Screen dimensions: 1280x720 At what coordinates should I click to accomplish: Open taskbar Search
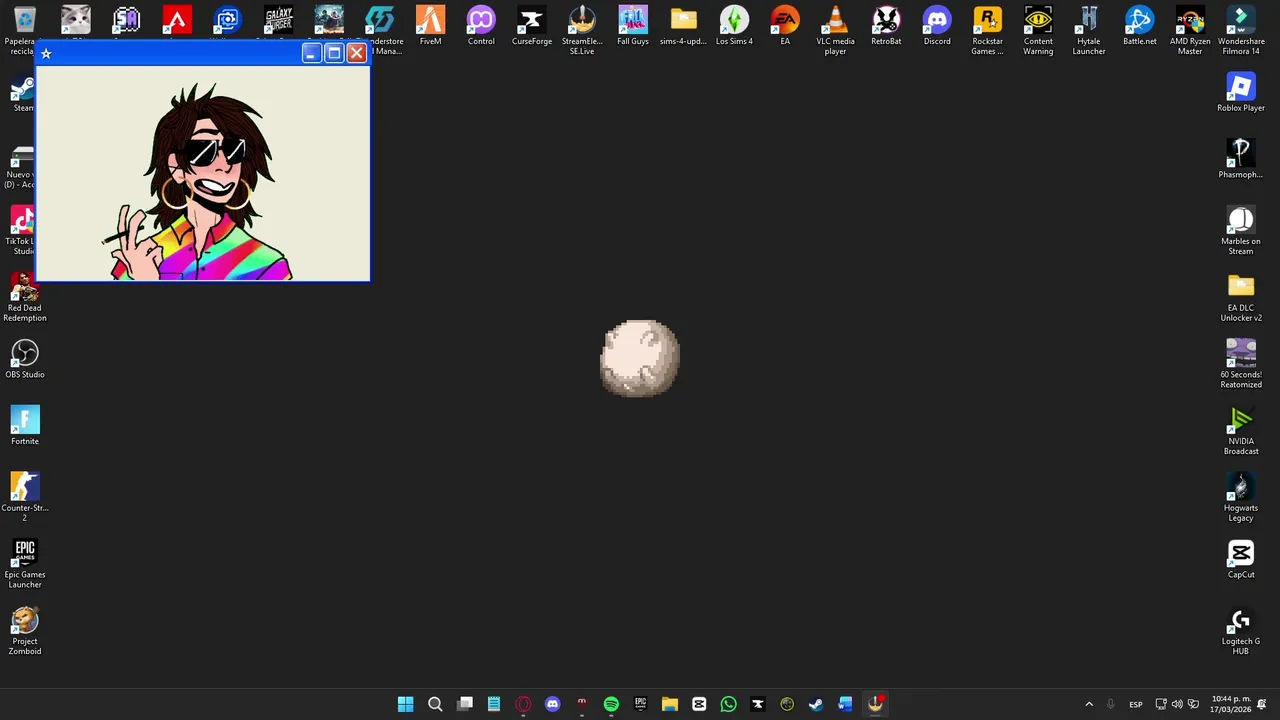point(435,704)
